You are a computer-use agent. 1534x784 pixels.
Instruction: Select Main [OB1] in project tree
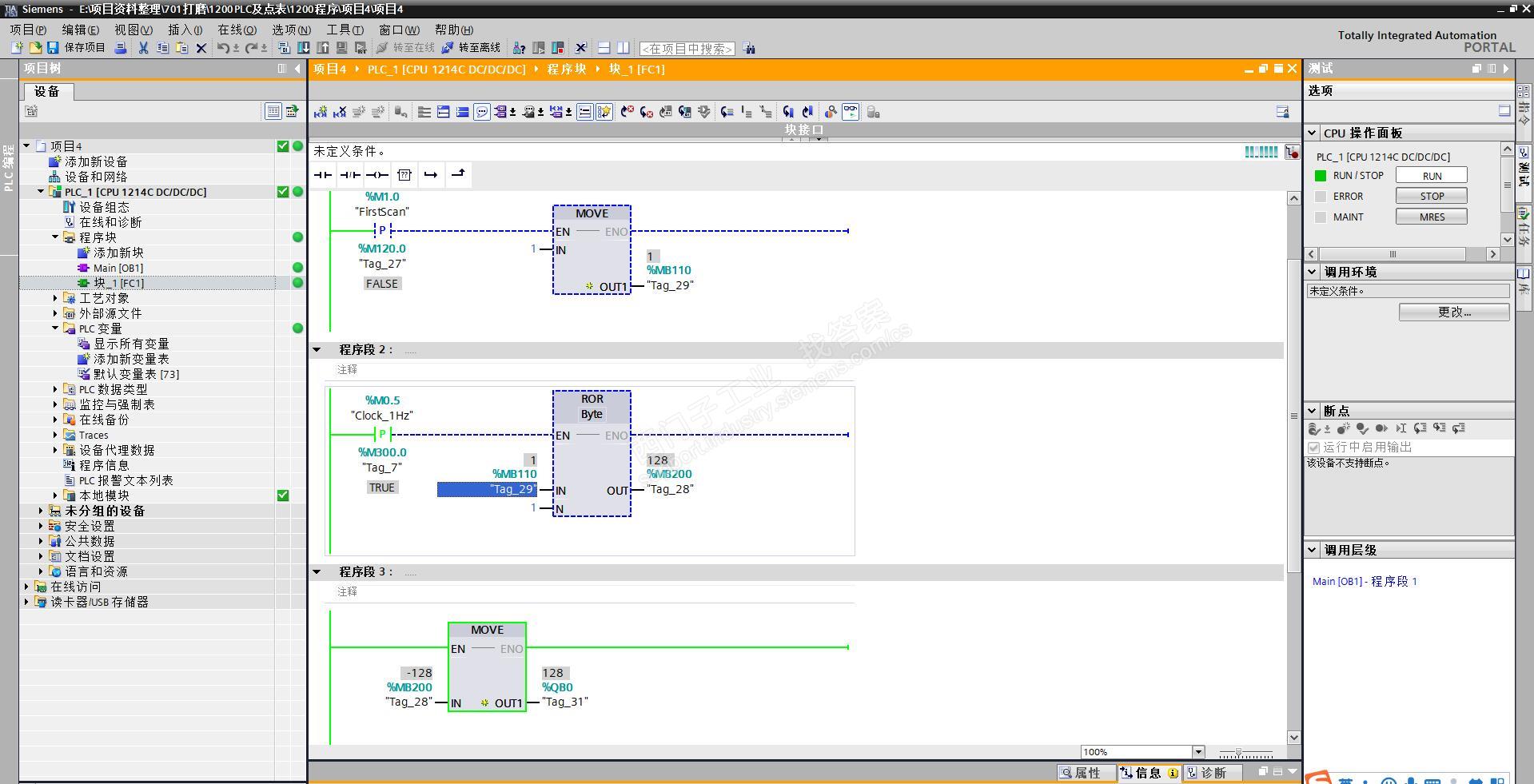[x=118, y=268]
